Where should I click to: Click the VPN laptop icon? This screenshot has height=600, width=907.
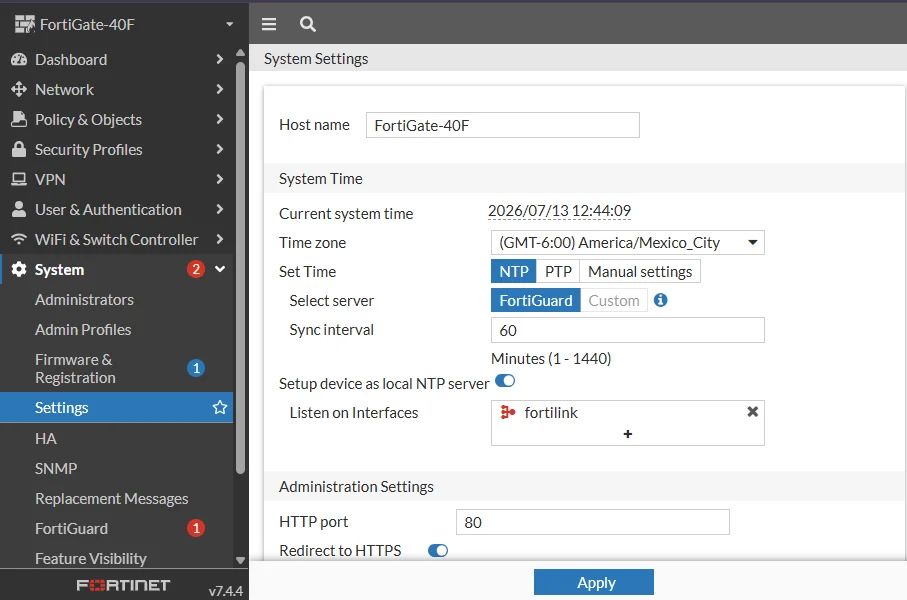coord(19,179)
